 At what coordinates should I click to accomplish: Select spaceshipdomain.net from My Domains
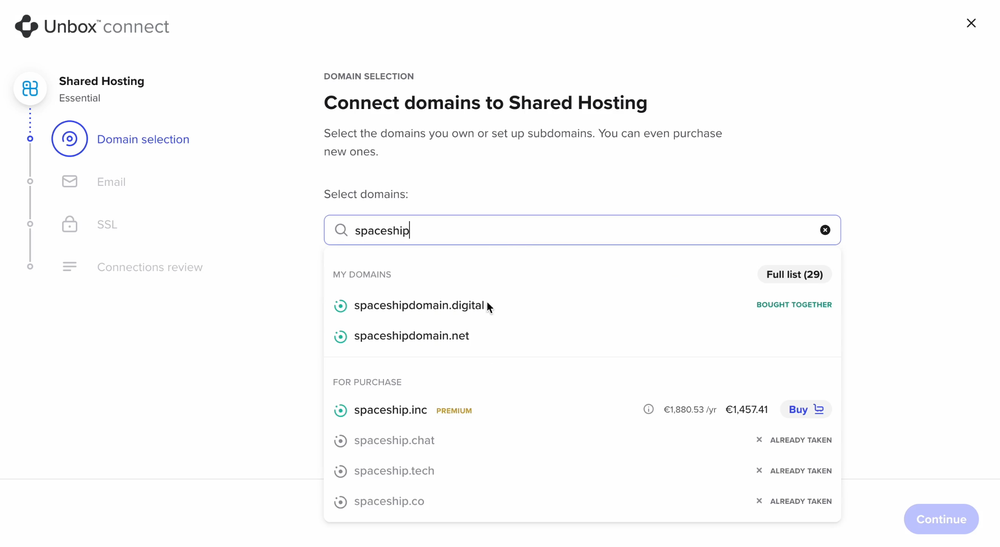pos(411,336)
